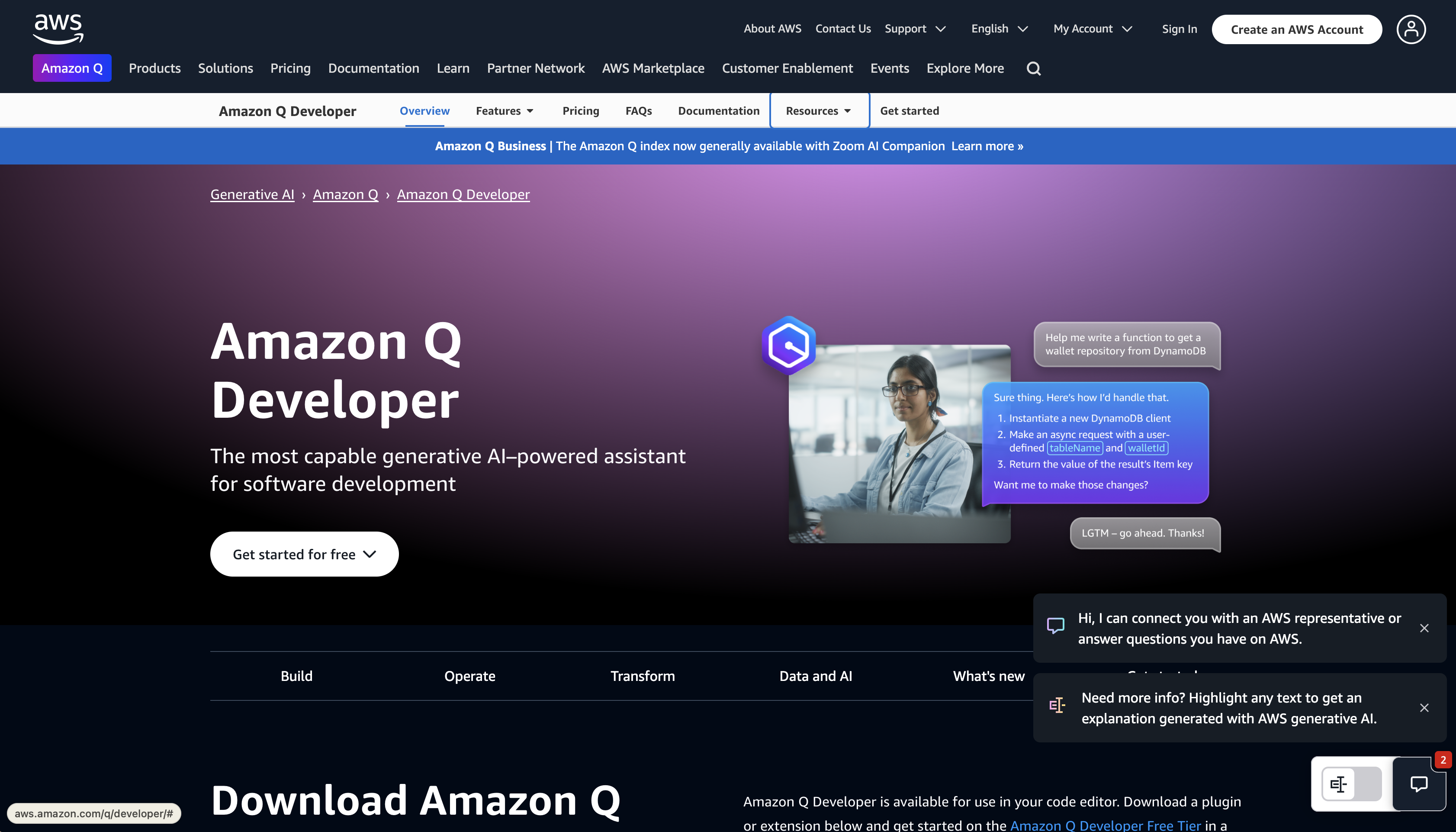Expand Get started for free options

(304, 554)
